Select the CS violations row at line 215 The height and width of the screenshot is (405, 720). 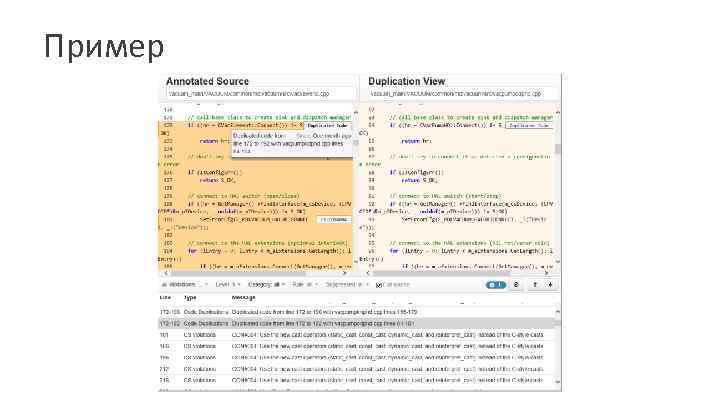(358, 380)
